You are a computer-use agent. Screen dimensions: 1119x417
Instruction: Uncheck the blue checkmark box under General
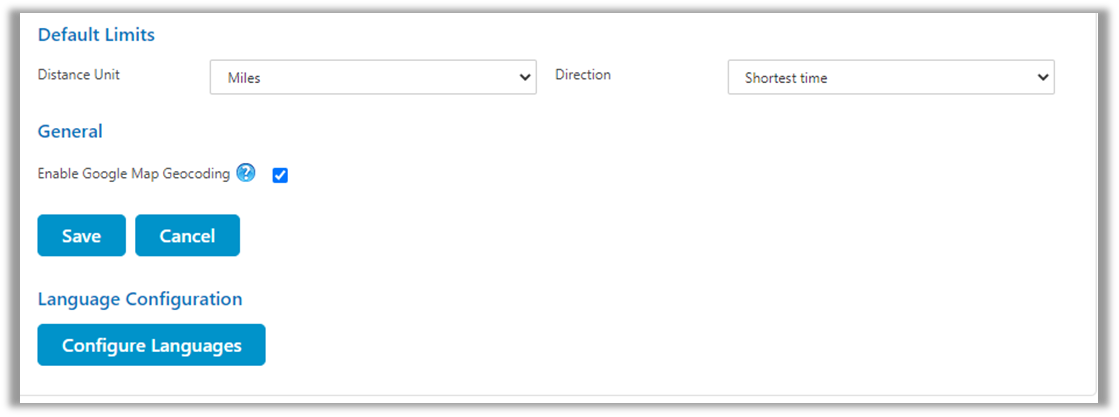(x=280, y=176)
